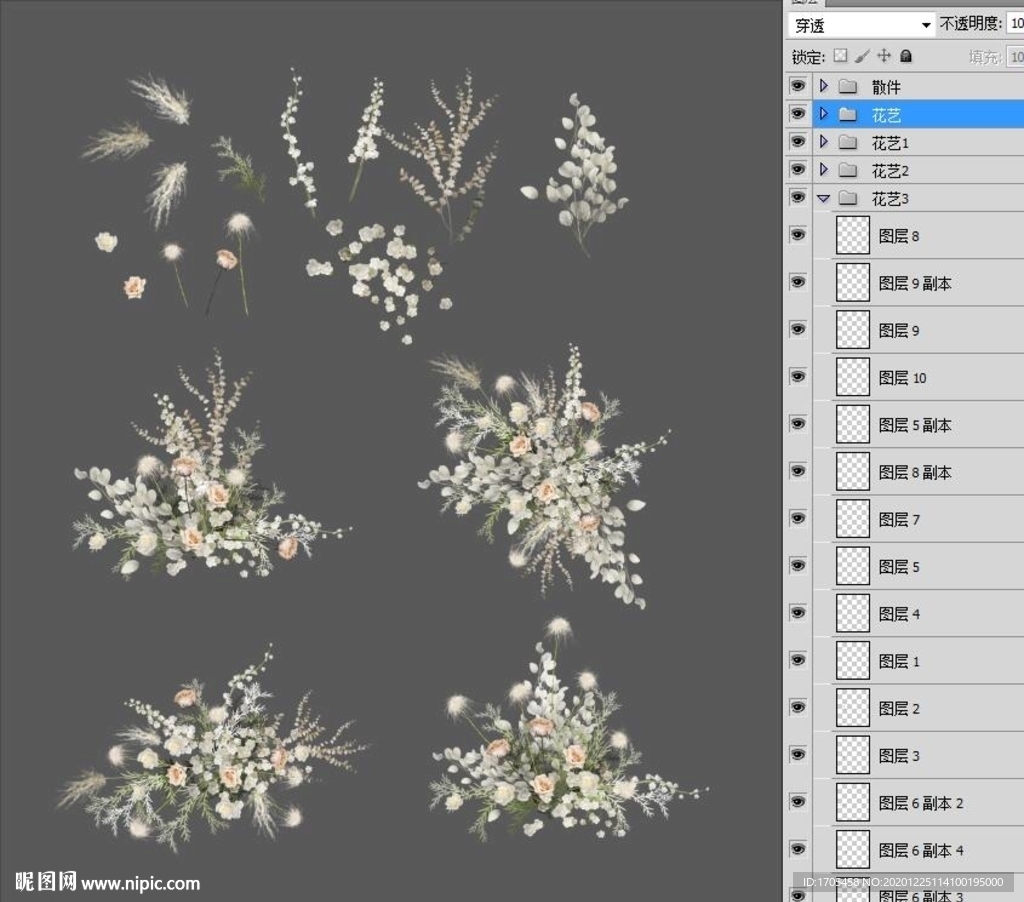Click the 花艺3 group folder icon
Screen dimensions: 1024x902
pyautogui.click(x=848, y=199)
